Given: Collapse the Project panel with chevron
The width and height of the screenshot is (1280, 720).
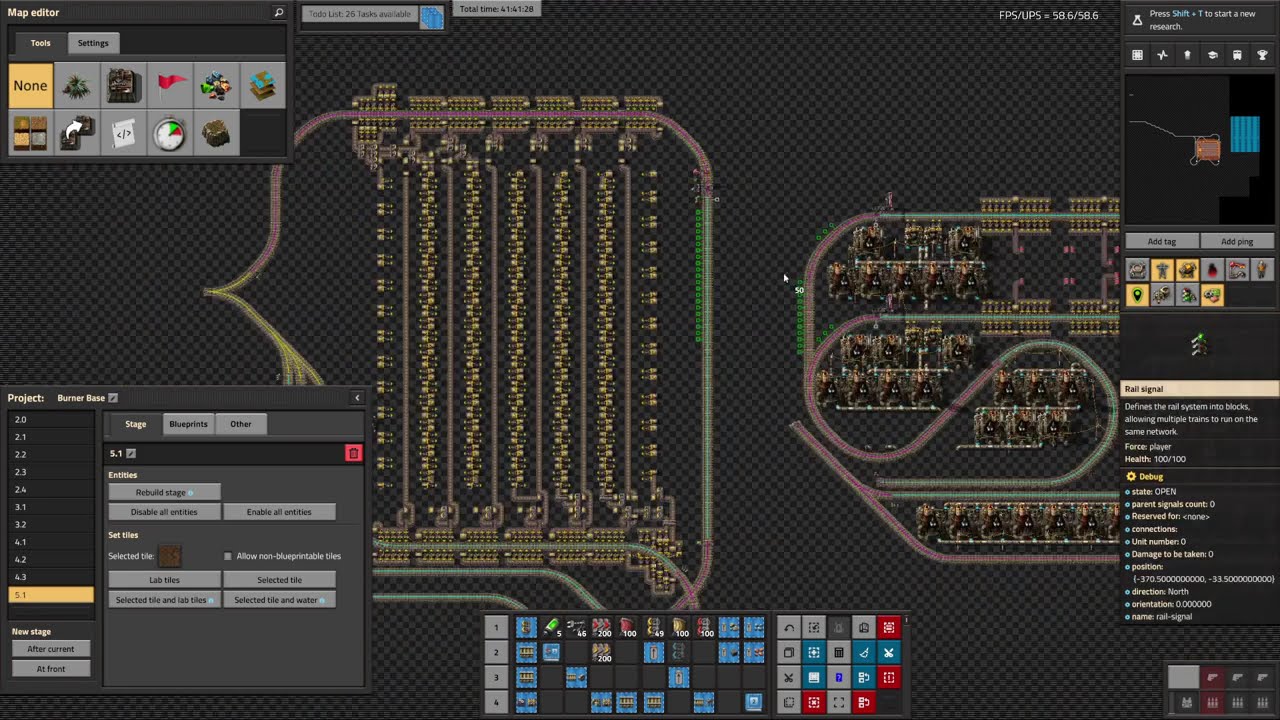Looking at the screenshot, I should 357,398.
